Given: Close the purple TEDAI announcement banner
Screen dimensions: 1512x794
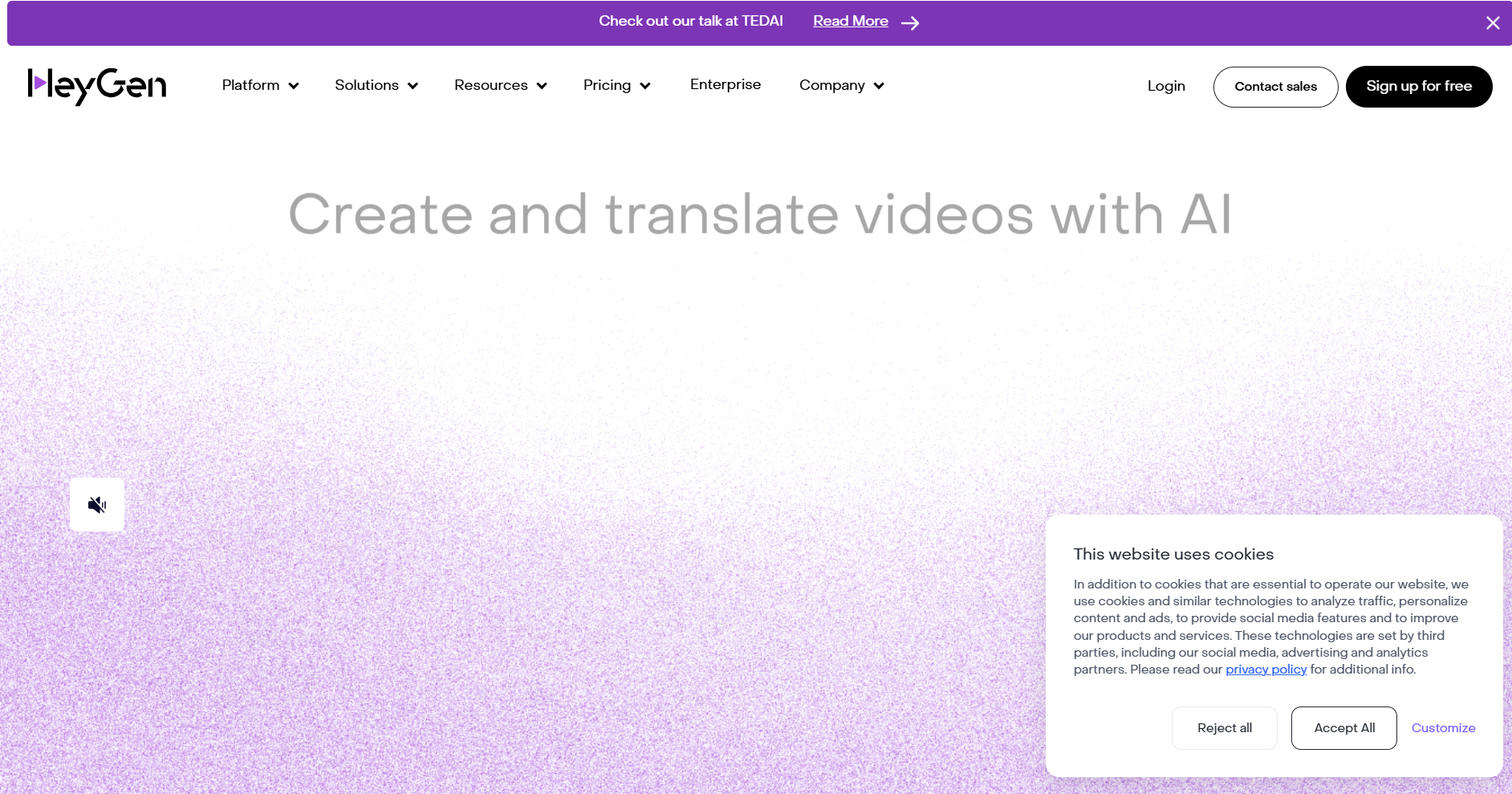Looking at the screenshot, I should [x=1493, y=22].
